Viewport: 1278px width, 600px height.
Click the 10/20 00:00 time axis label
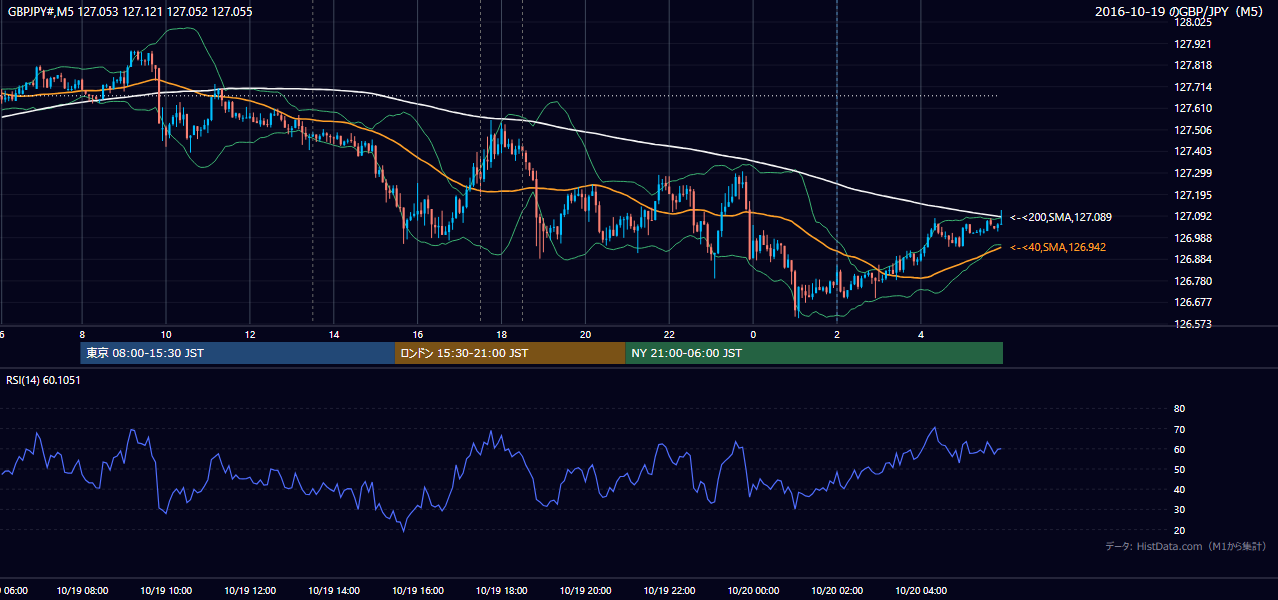[x=753, y=591]
